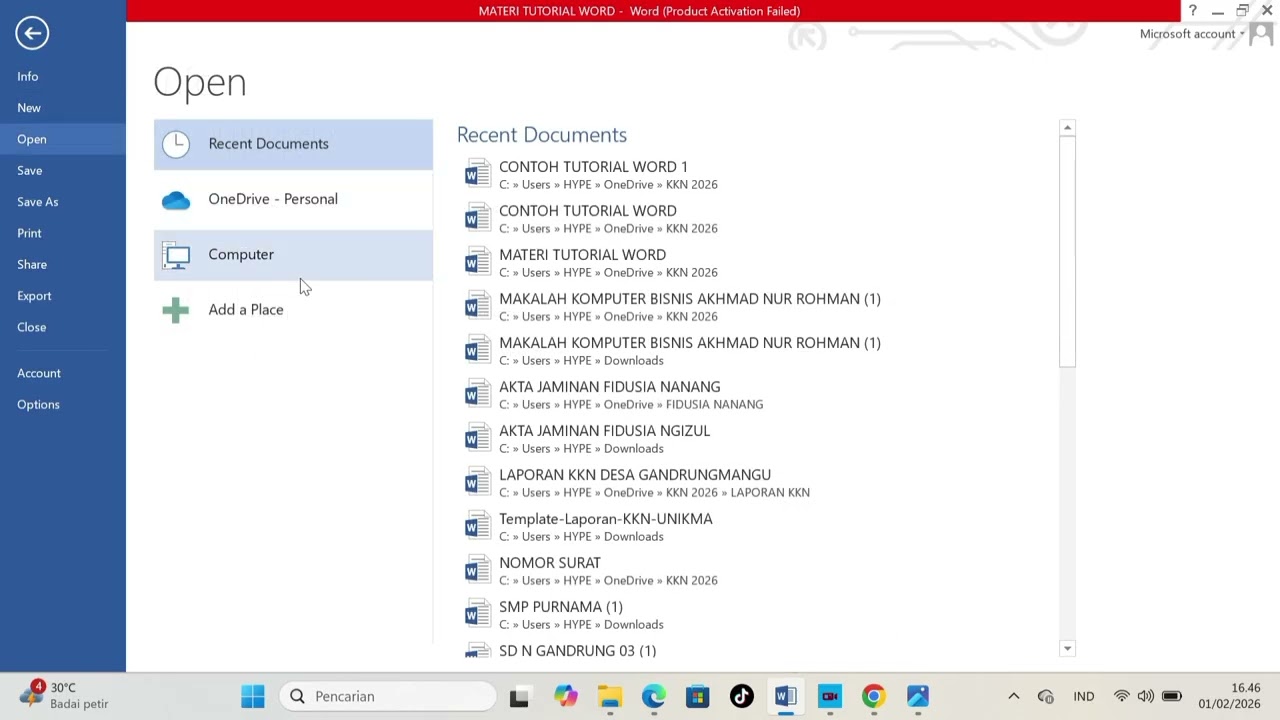Select the Recent Documents location

coord(293,144)
